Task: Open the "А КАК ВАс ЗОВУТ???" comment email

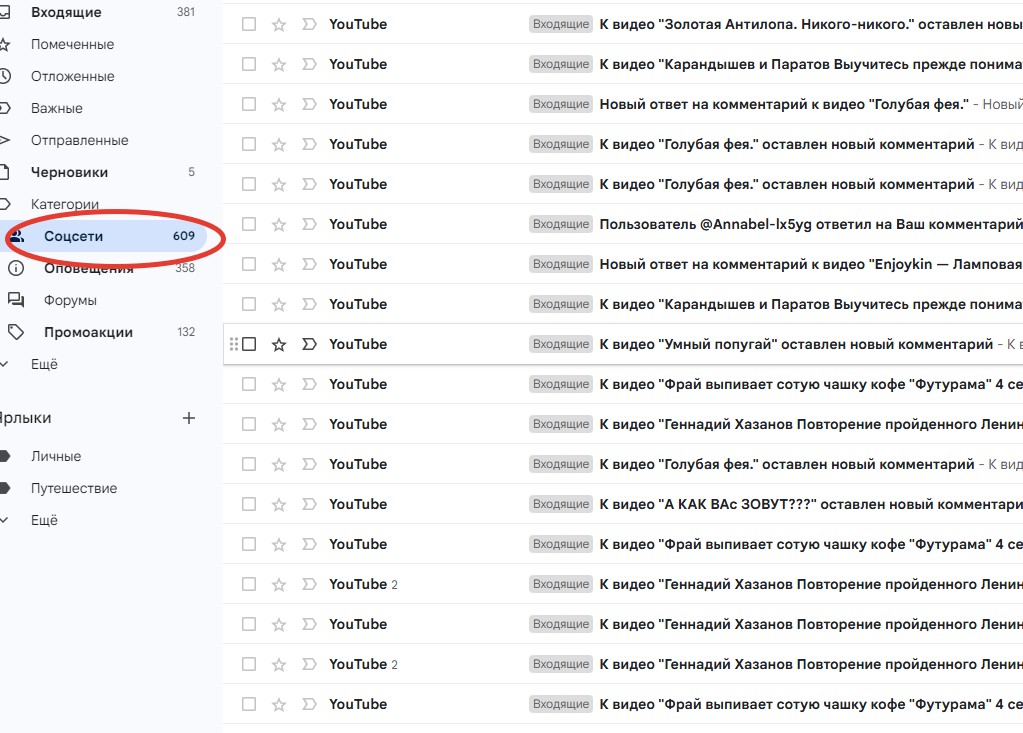Action: [623, 504]
